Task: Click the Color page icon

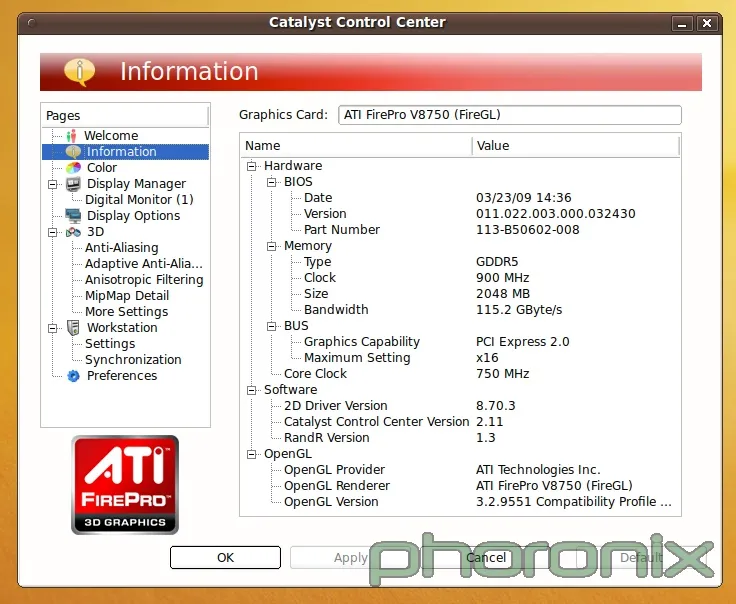Action: (x=73, y=168)
